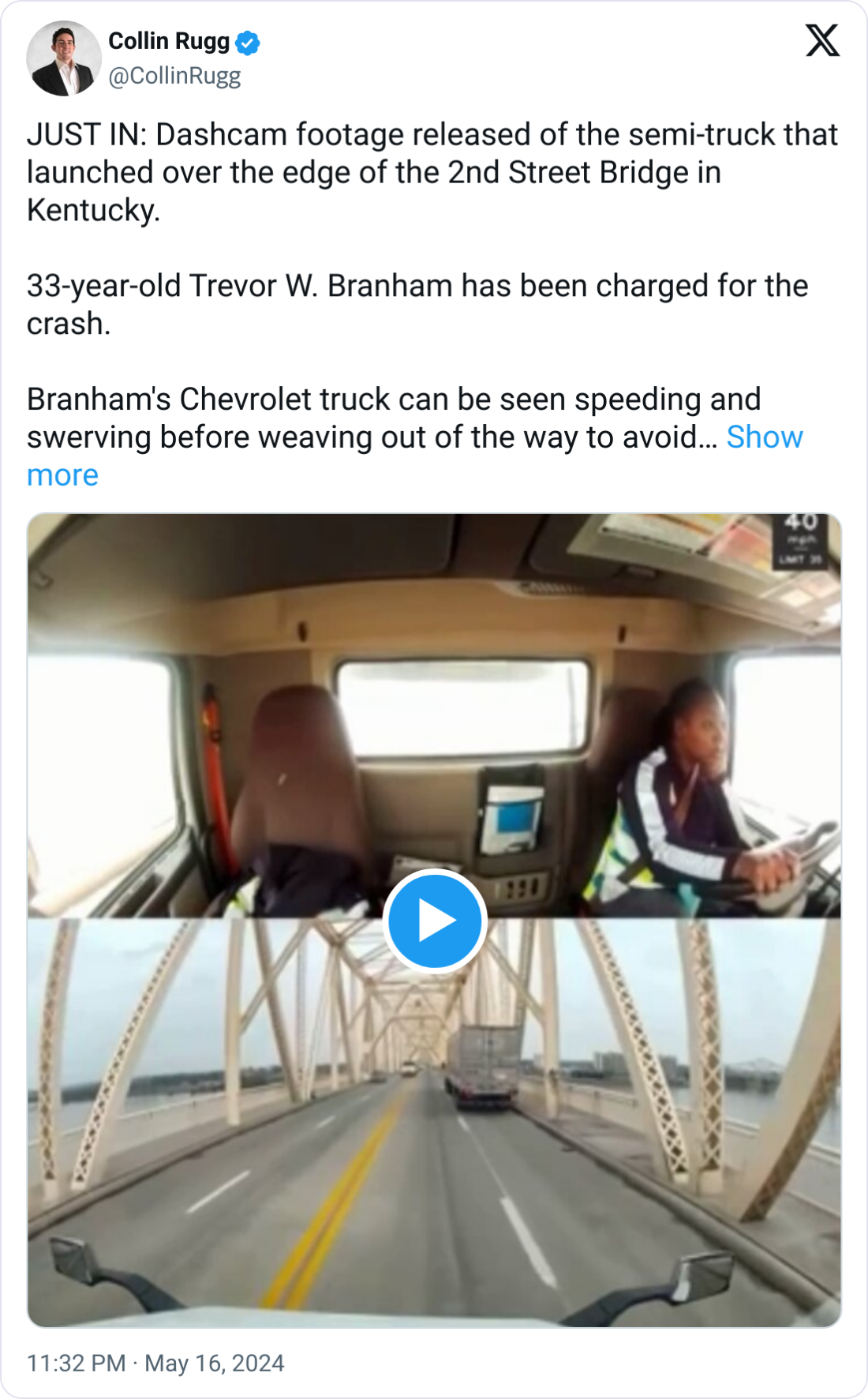Image resolution: width=868 pixels, height=1399 pixels.
Task: Click the cab's rear window in footage
Action: click(463, 707)
